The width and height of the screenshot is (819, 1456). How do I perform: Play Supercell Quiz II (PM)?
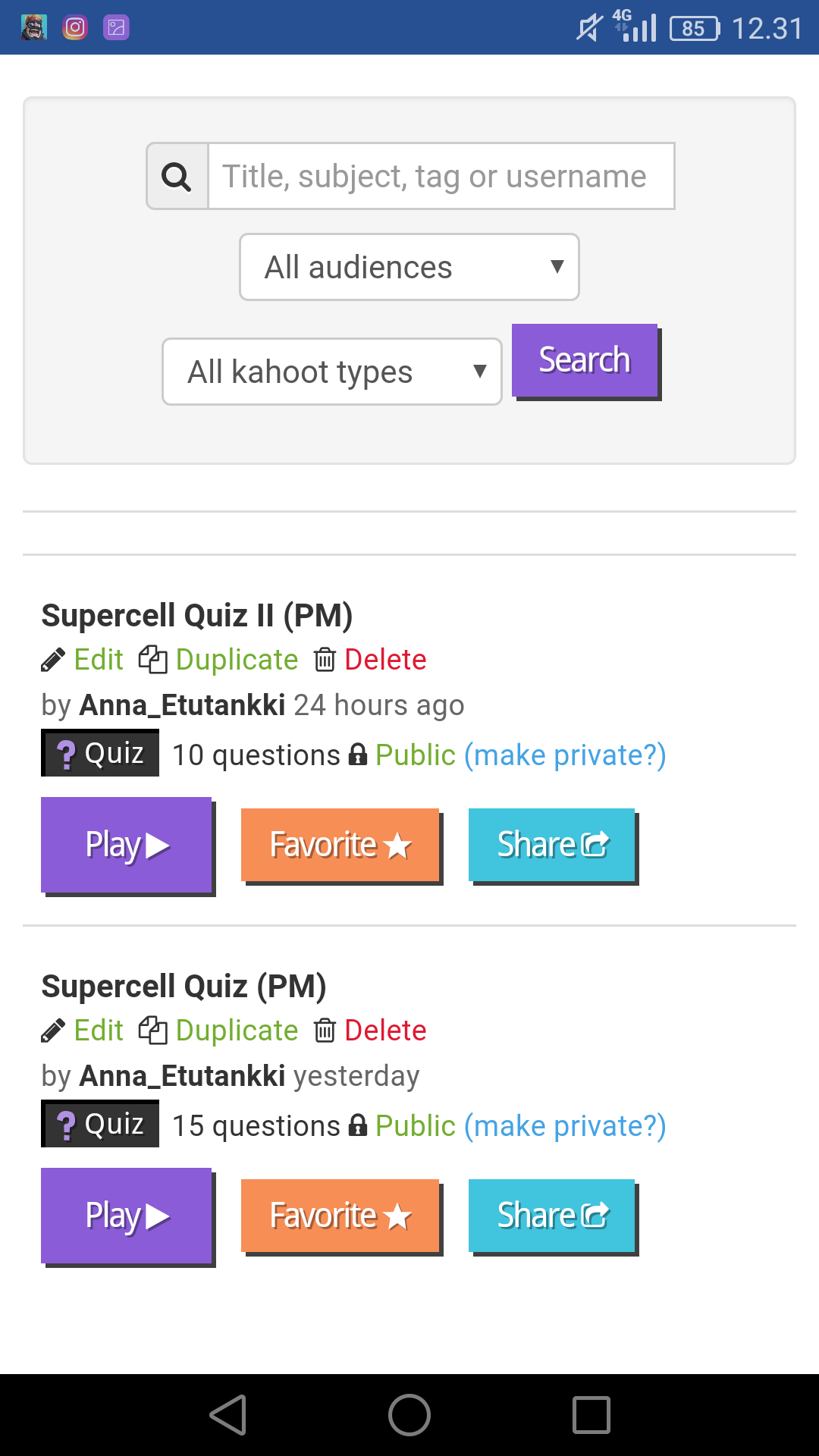(x=127, y=845)
